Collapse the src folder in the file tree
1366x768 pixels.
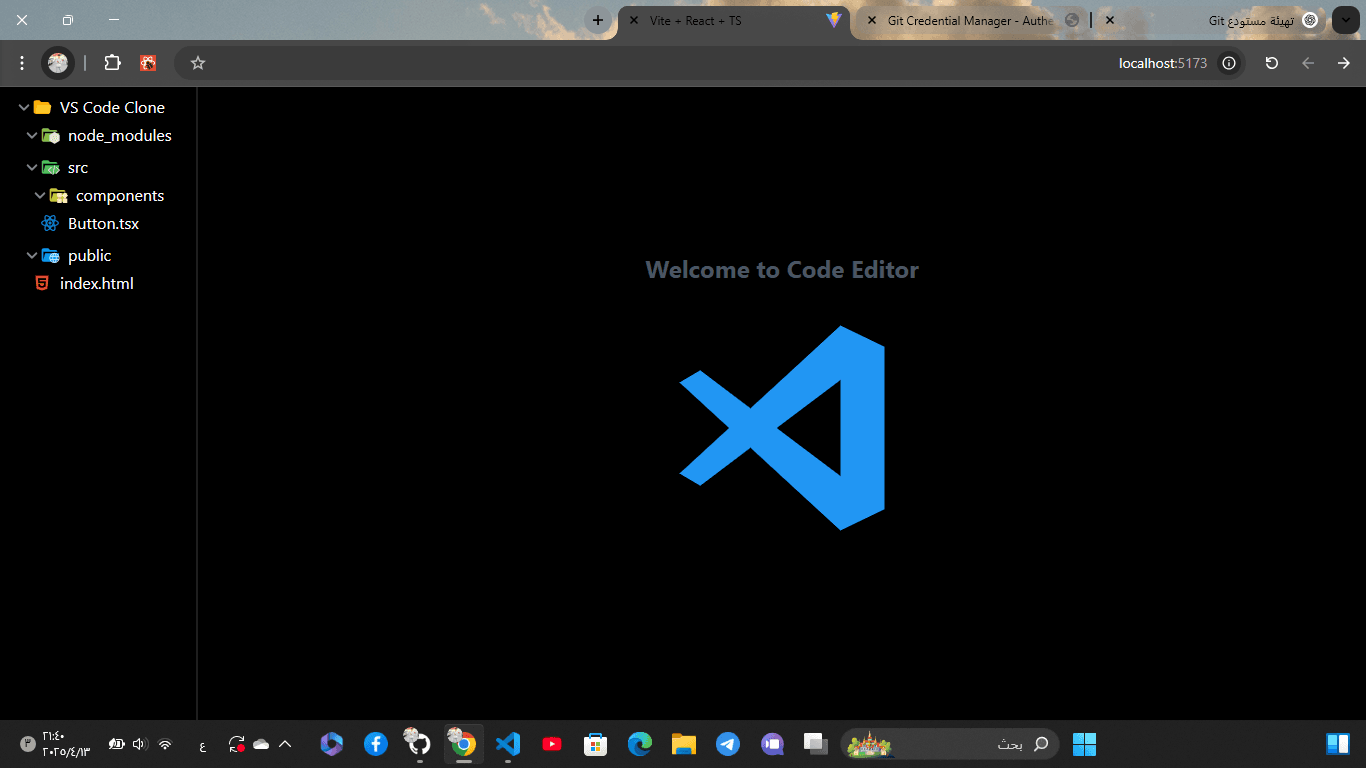point(31,167)
